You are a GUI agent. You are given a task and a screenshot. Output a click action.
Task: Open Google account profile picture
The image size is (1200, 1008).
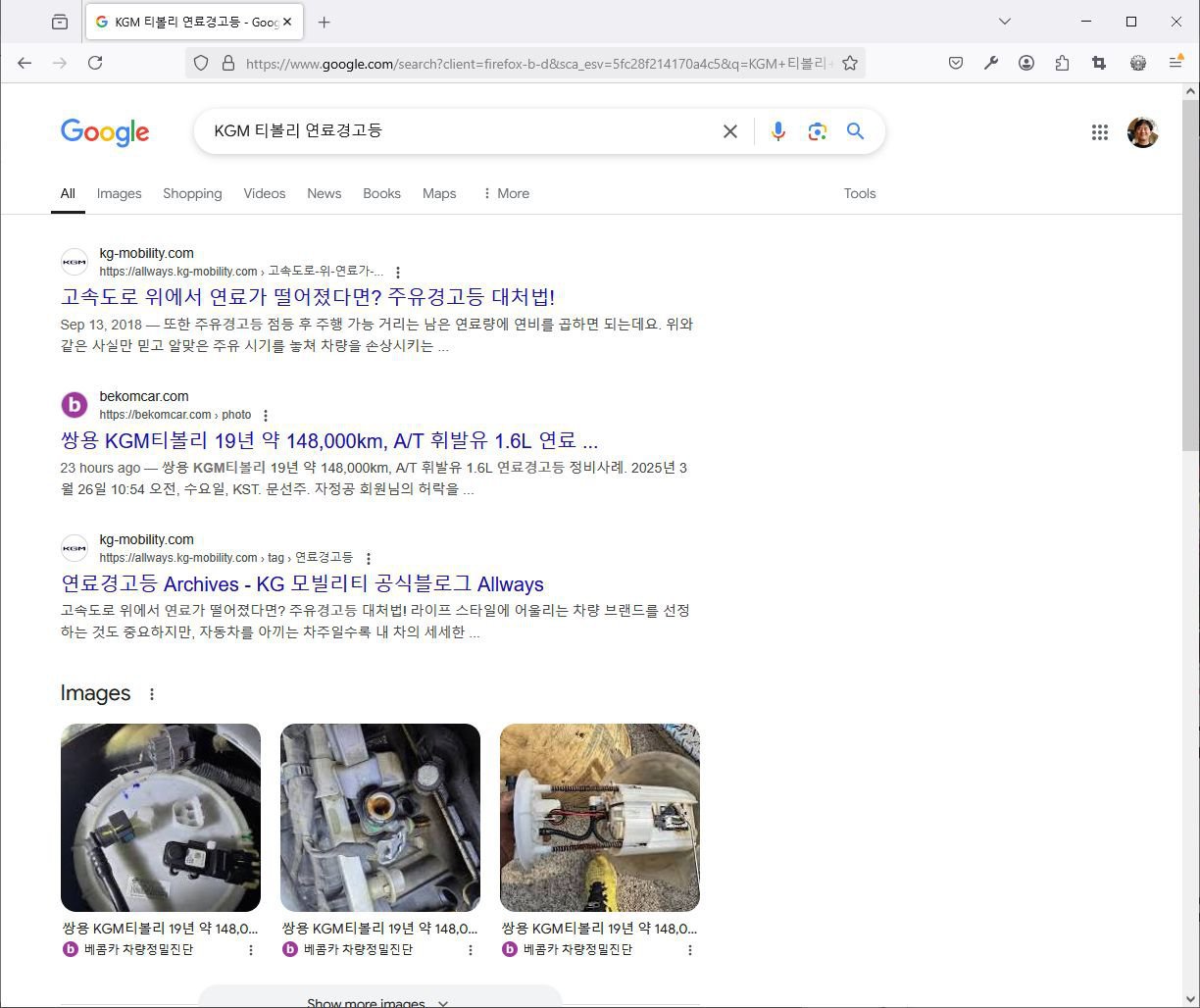coord(1143,132)
